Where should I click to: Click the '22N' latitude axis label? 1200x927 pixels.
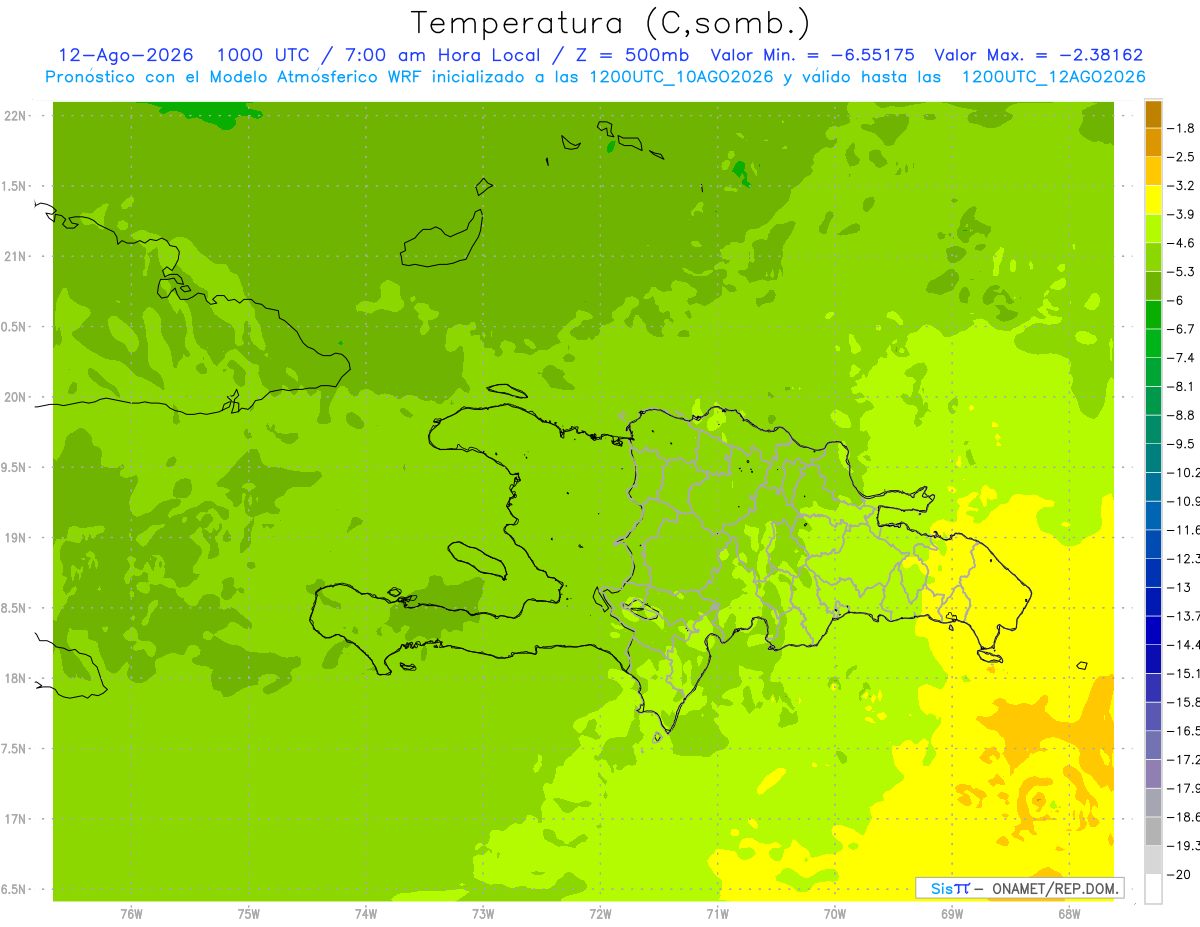pos(17,116)
